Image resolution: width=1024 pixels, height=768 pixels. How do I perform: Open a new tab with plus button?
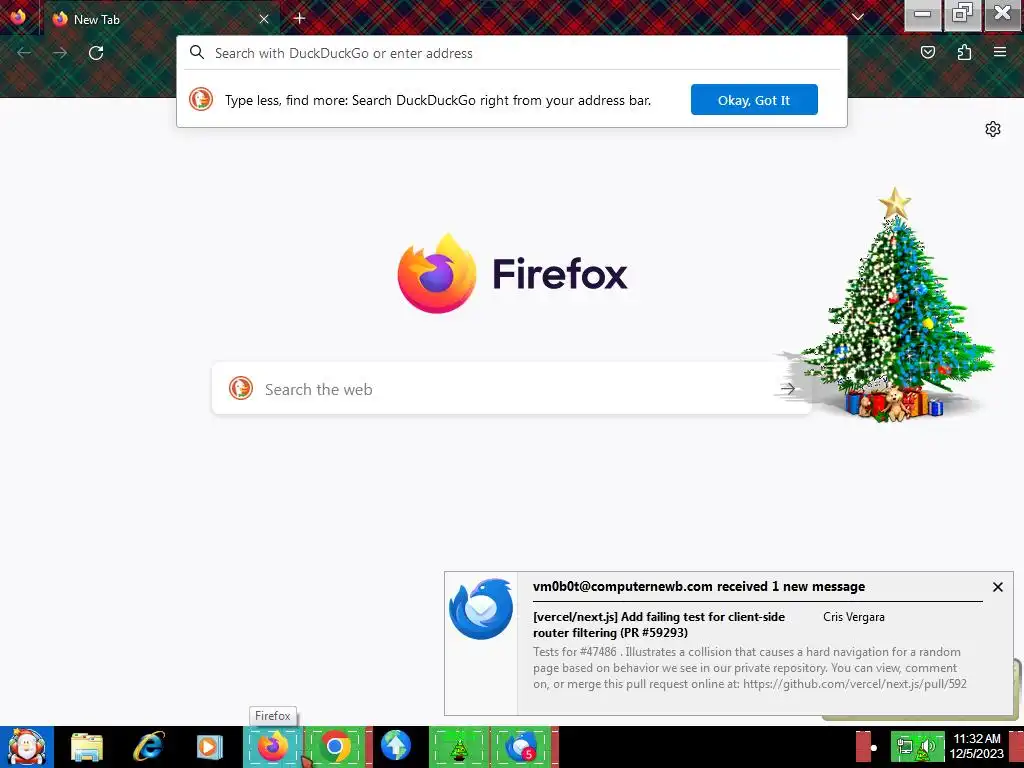[x=300, y=18]
